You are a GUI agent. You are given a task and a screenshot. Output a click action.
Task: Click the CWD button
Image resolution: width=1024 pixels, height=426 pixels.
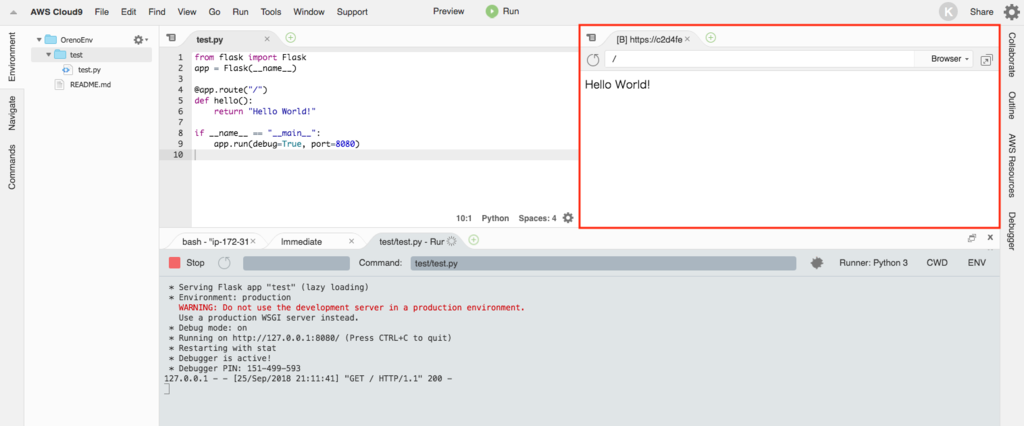tap(937, 263)
